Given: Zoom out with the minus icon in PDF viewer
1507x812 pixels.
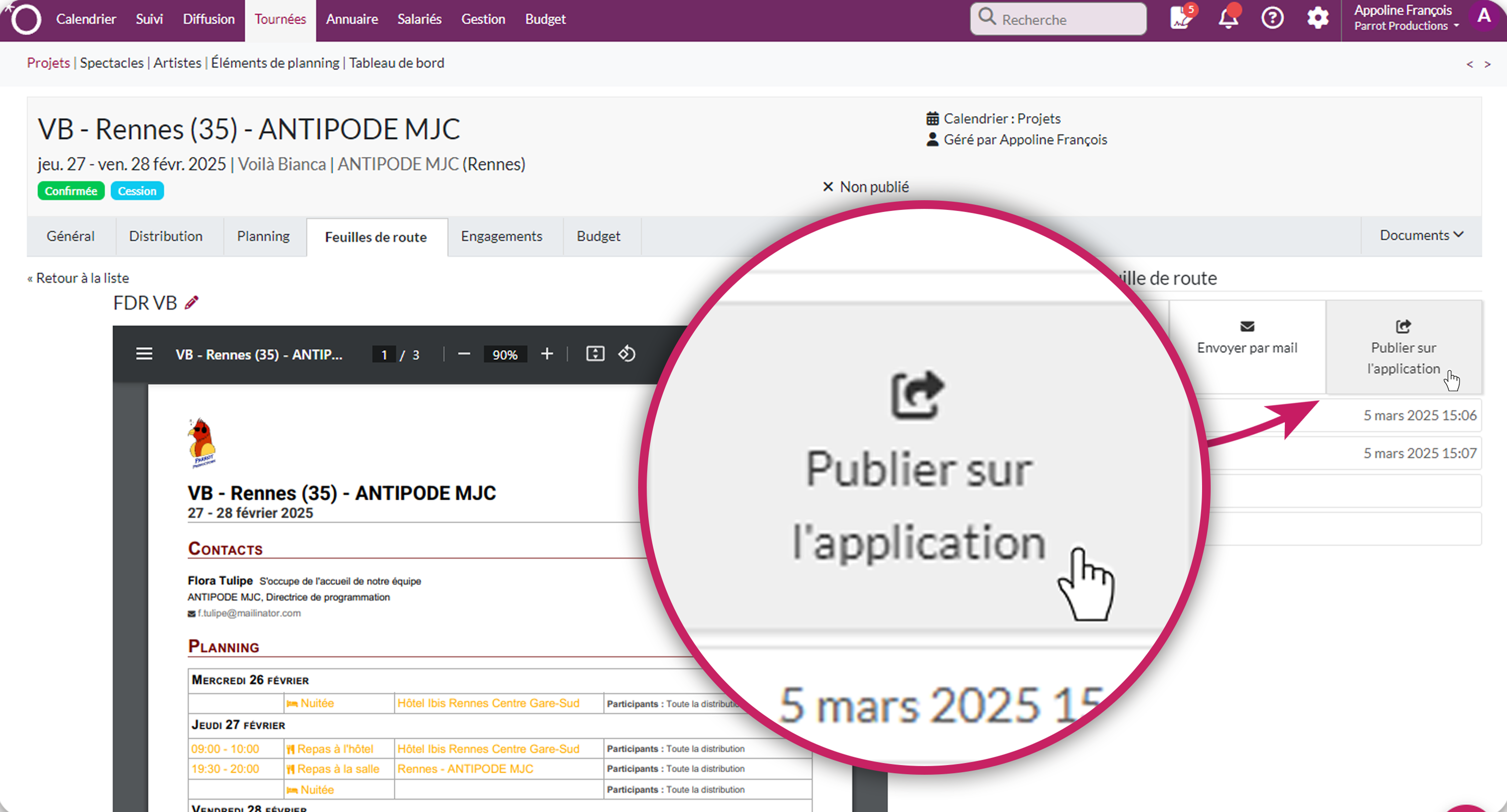Looking at the screenshot, I should coord(464,354).
